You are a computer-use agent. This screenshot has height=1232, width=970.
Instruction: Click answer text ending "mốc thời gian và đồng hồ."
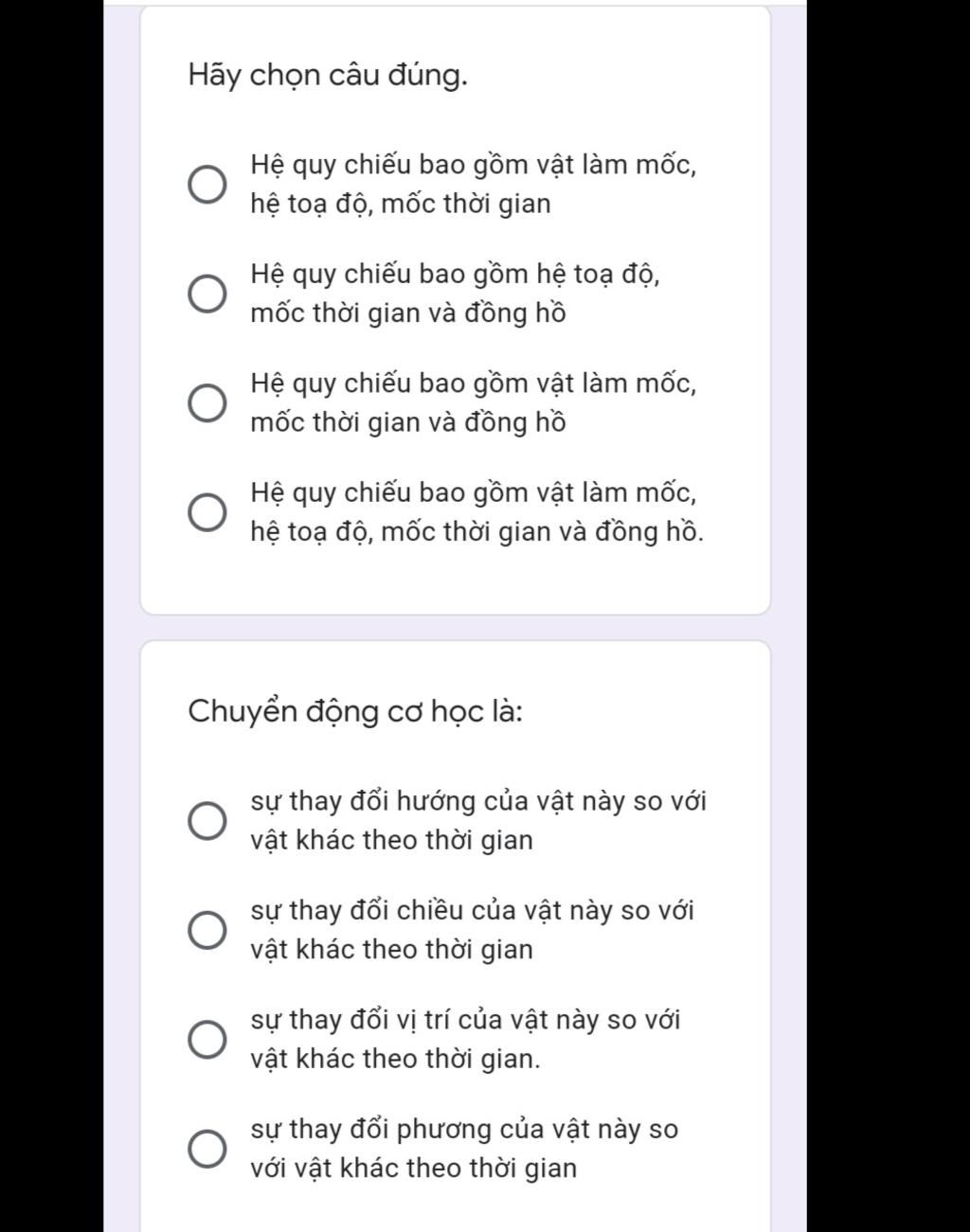pyautogui.click(x=476, y=512)
